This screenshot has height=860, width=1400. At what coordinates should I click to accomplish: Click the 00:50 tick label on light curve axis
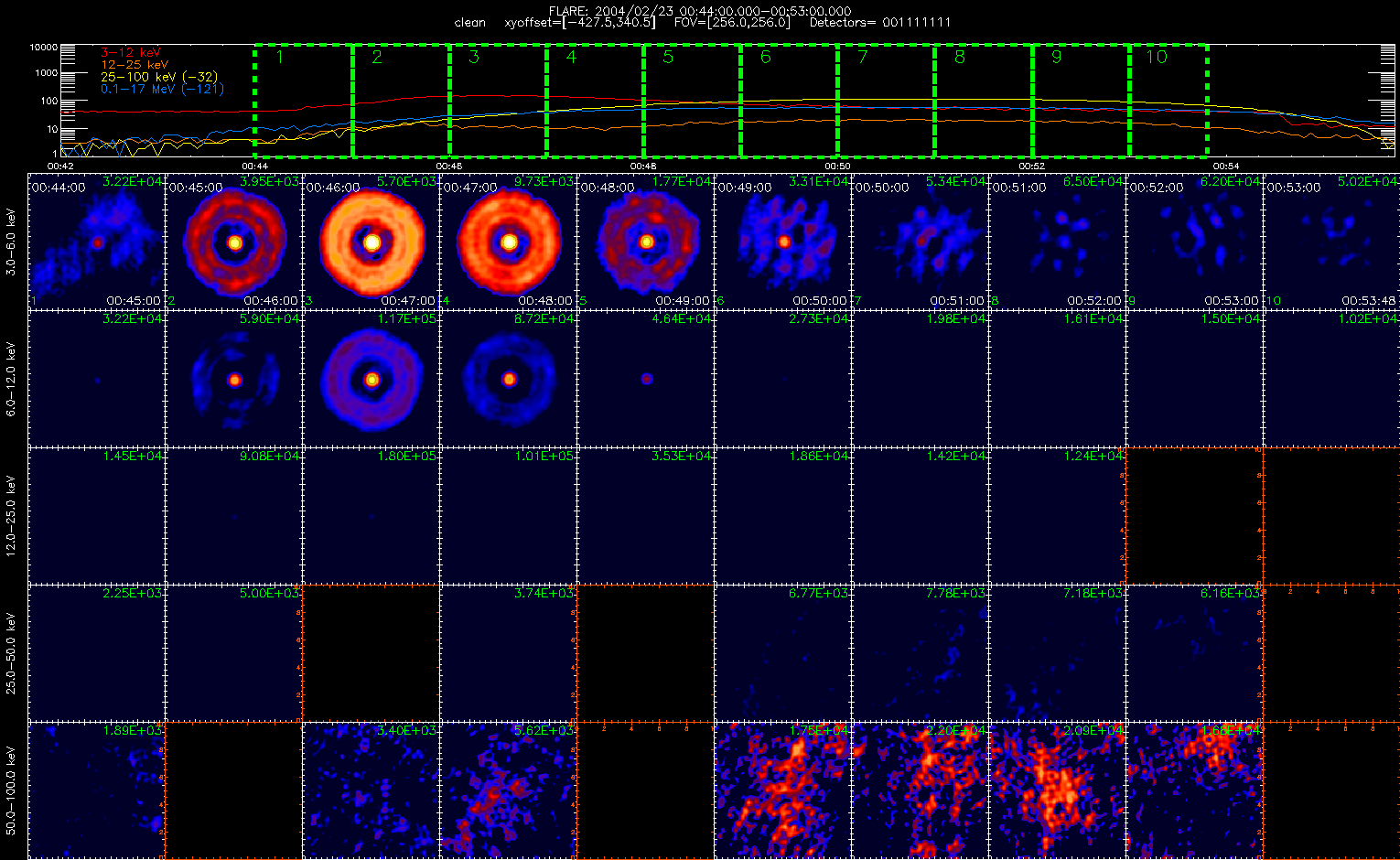837,166
